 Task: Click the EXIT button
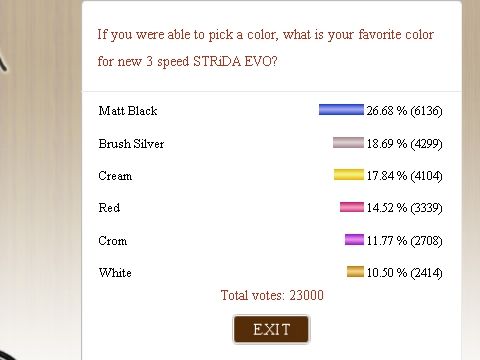(x=271, y=329)
